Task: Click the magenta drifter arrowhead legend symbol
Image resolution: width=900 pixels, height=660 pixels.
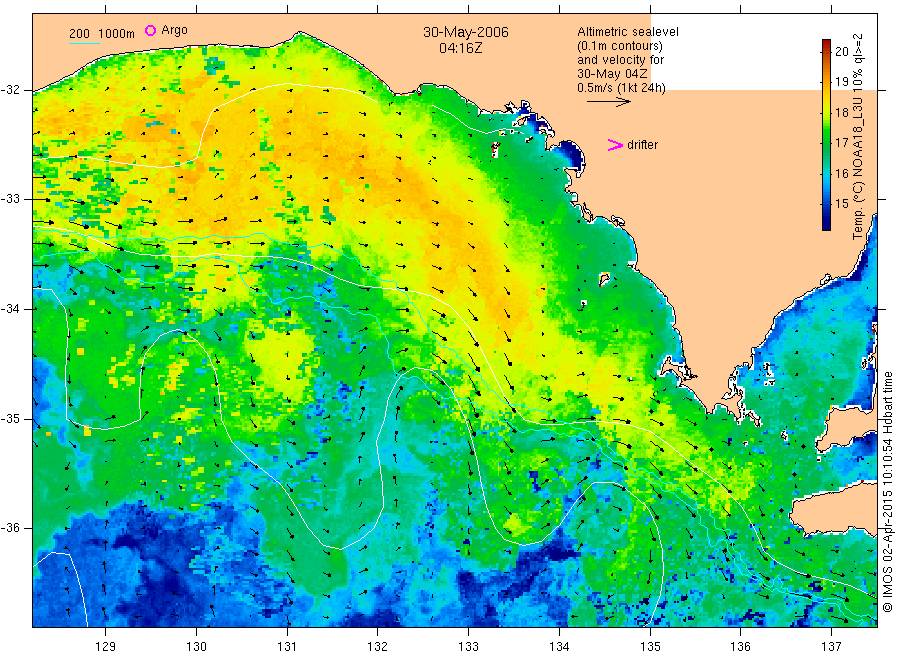Action: pos(615,145)
